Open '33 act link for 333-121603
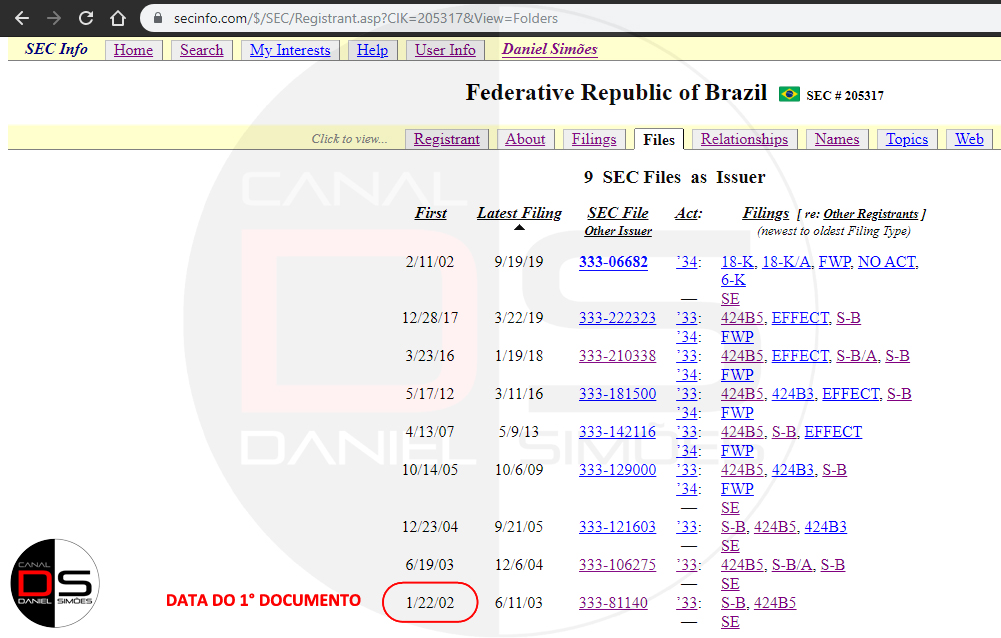 [x=687, y=527]
